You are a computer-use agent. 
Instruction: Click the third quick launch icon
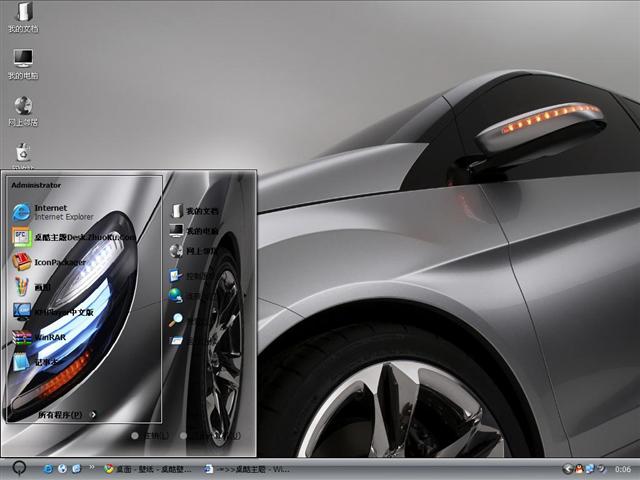pyautogui.click(x=76, y=469)
